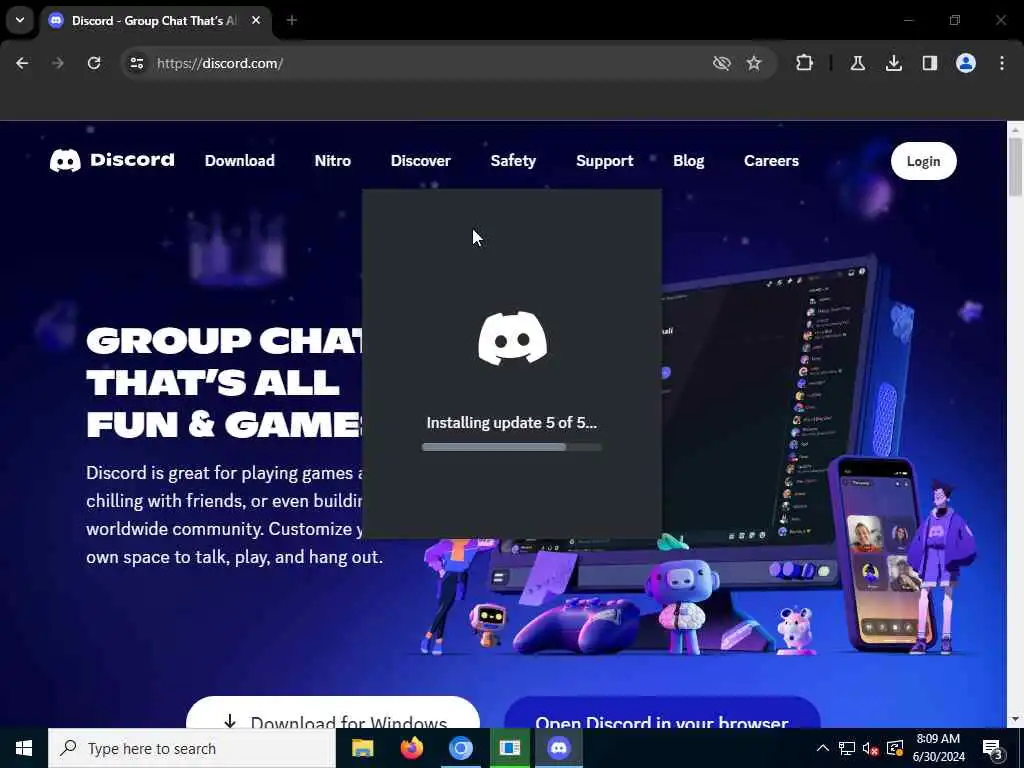Open Firefox from the taskbar
This screenshot has height=768, width=1024.
coord(411,748)
